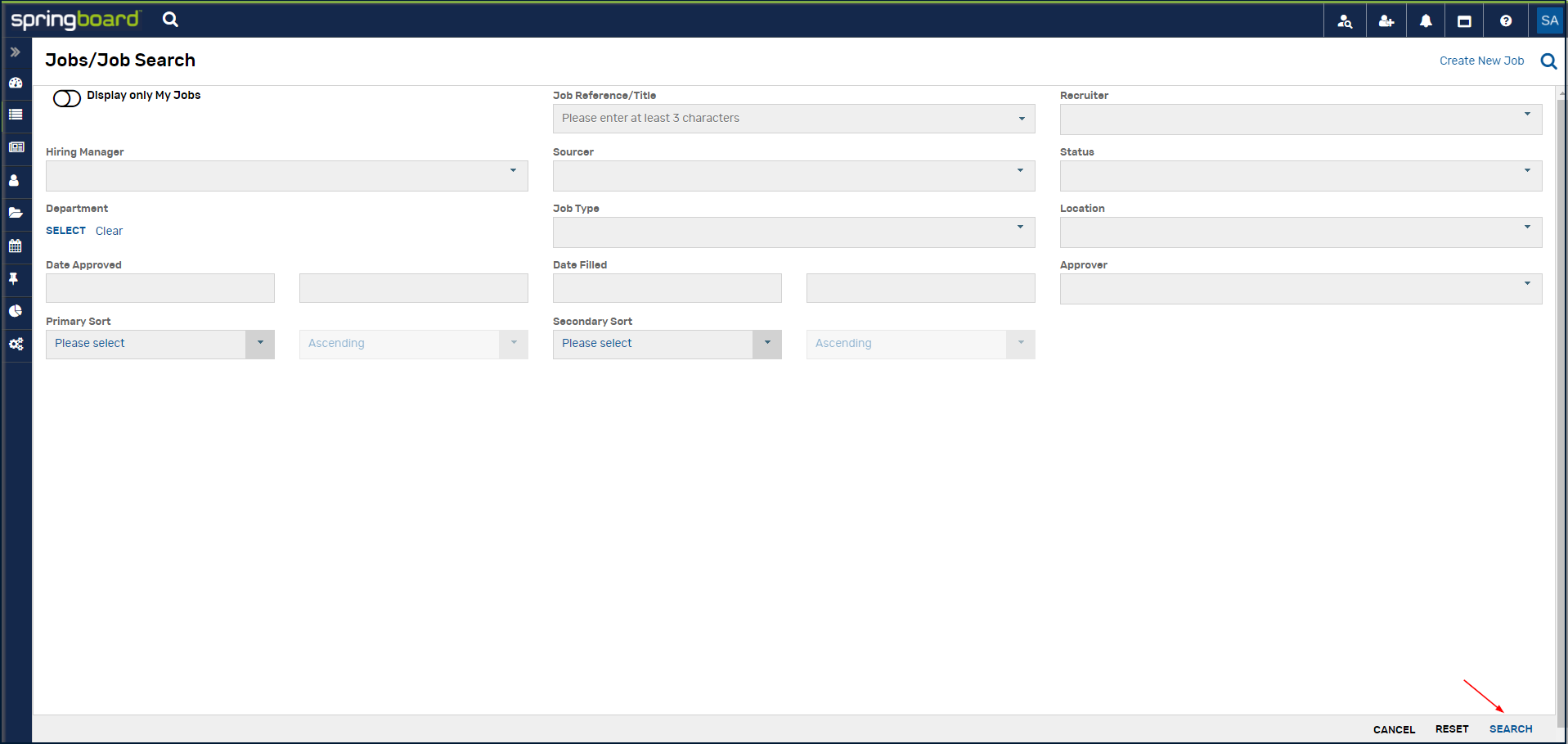The image size is (1568, 744).
Task: Open the dashboard gauge icon in sidebar
Action: 16,83
